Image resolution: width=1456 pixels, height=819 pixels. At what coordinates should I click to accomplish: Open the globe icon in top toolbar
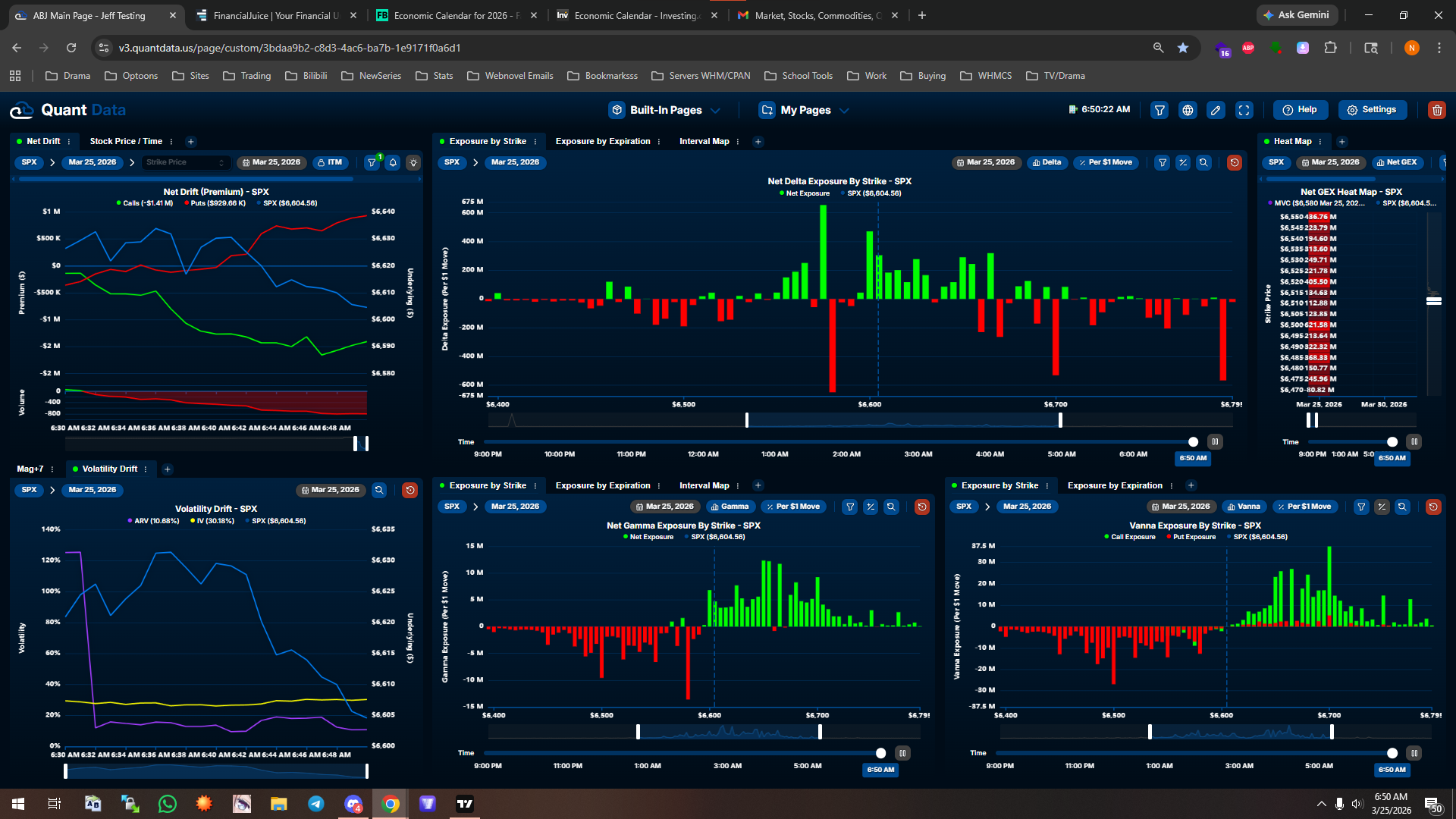[1188, 110]
